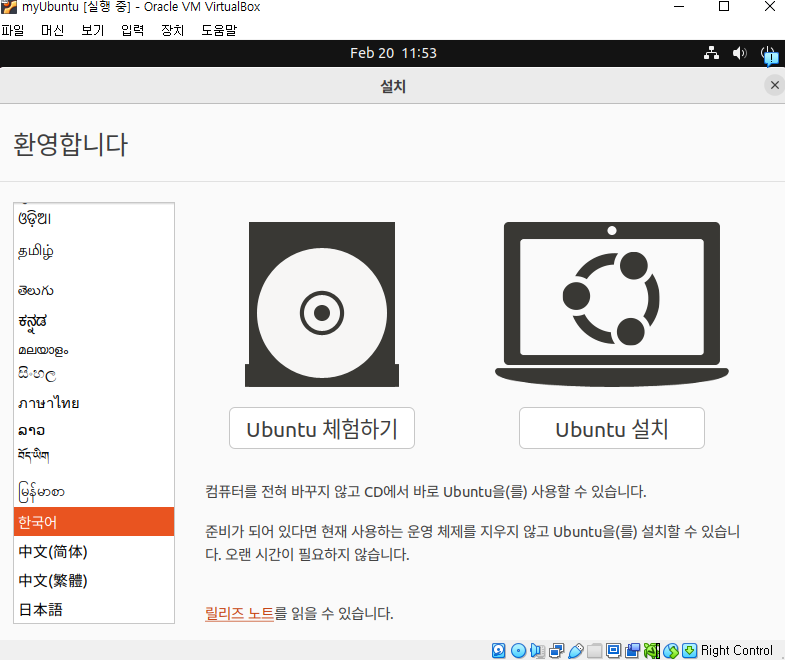Select മലയാളം in the language list

[94, 350]
